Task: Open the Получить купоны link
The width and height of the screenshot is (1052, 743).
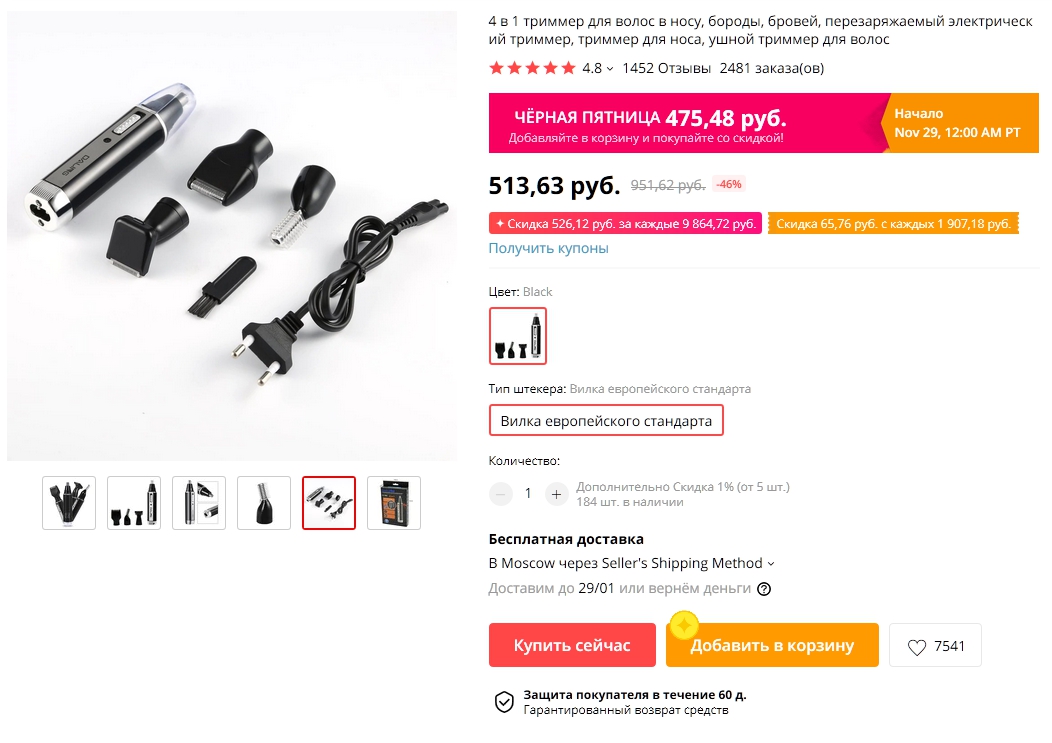Action: [549, 248]
